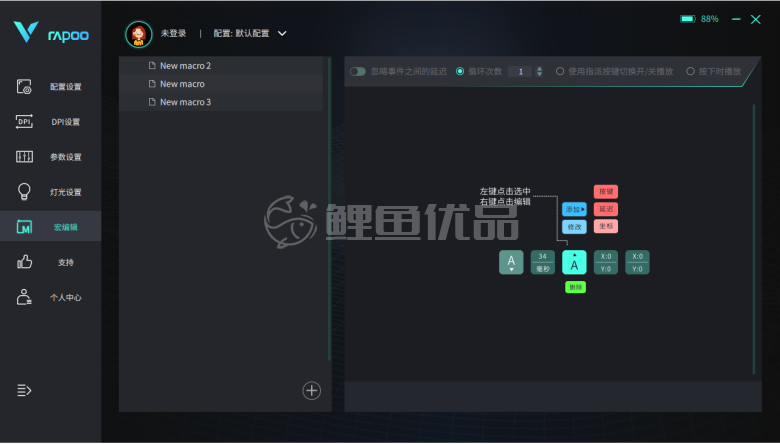Select the 宏编辑 macro editor item
The image size is (780, 444).
pyautogui.click(x=50, y=227)
